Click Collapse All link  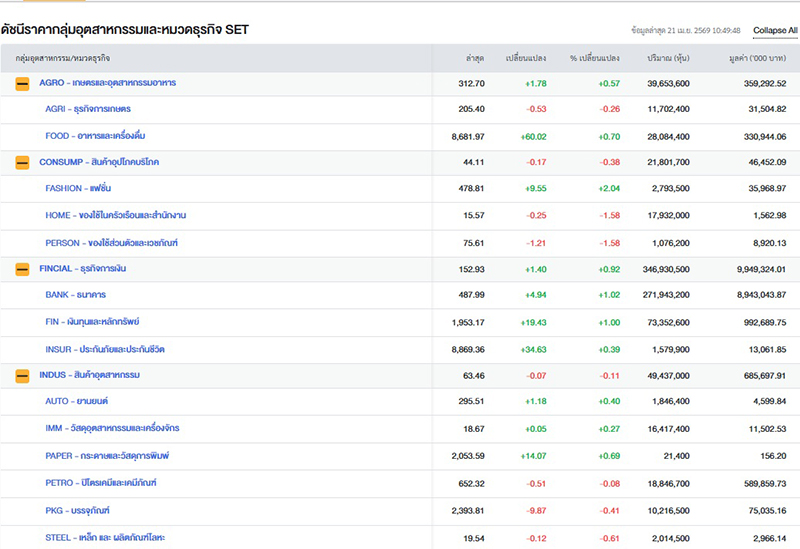(x=775, y=31)
